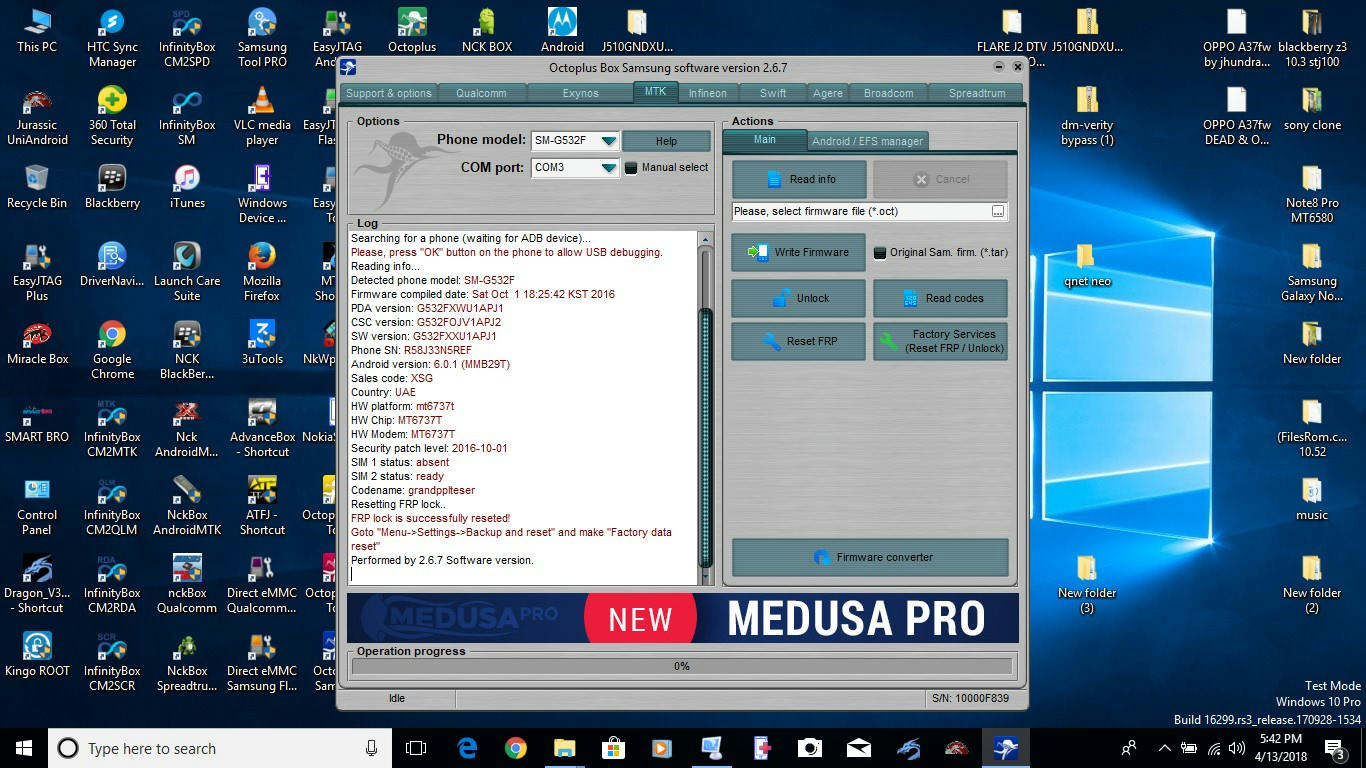Select the Mozilla Firefox desktop icon
The image size is (1366, 768).
(262, 273)
